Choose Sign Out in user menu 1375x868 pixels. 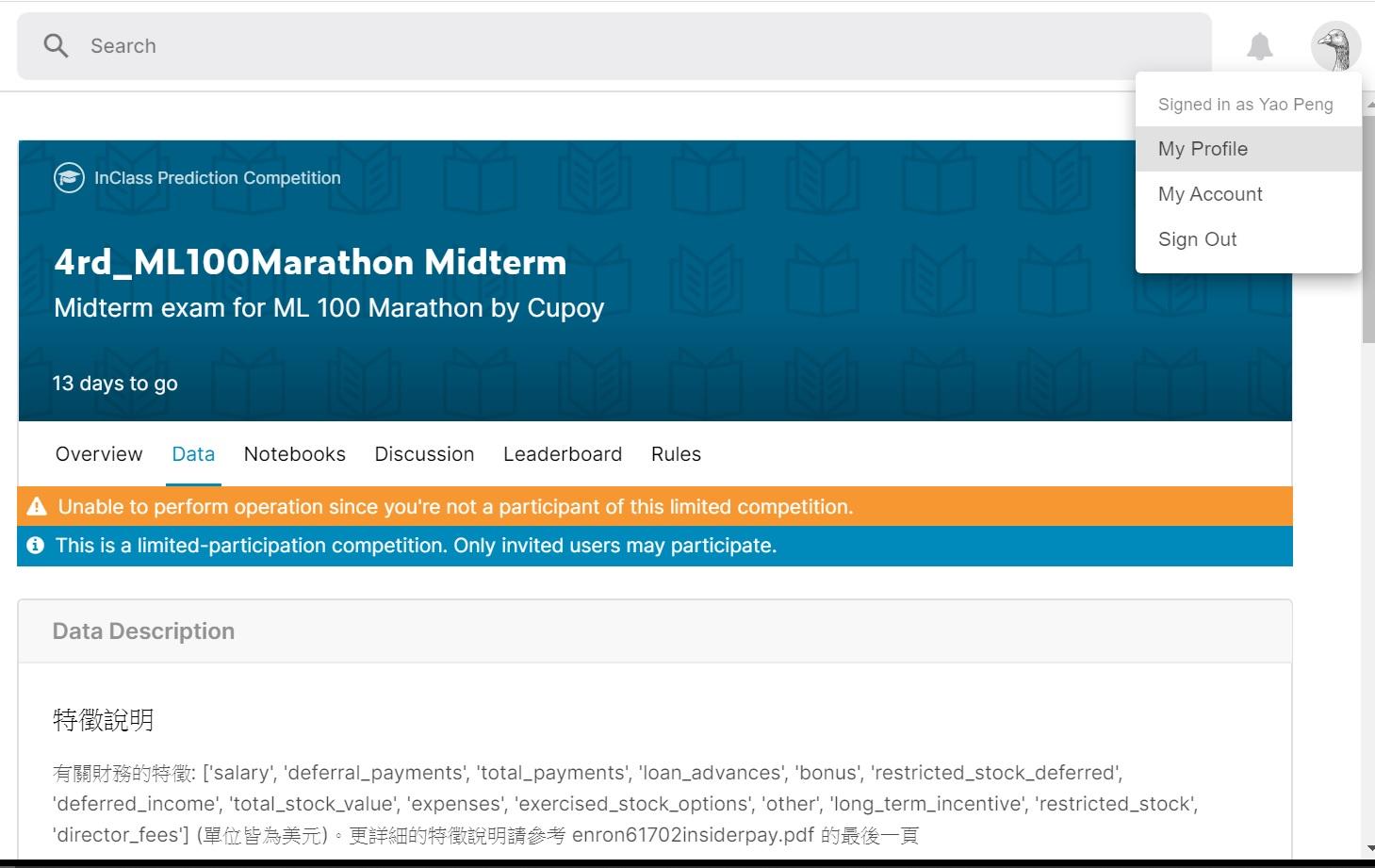pos(1249,239)
